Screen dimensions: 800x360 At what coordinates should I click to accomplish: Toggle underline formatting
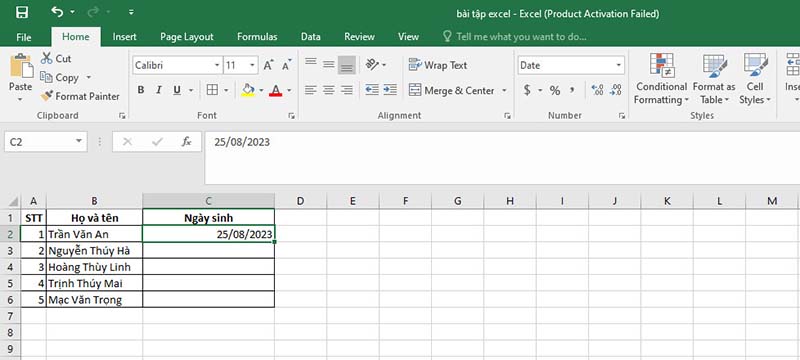[177, 90]
